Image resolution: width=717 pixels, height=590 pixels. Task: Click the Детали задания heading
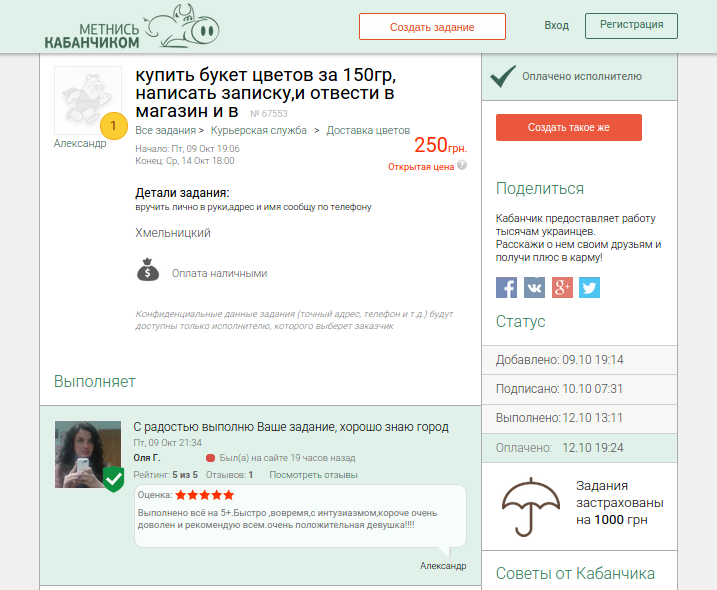point(182,193)
